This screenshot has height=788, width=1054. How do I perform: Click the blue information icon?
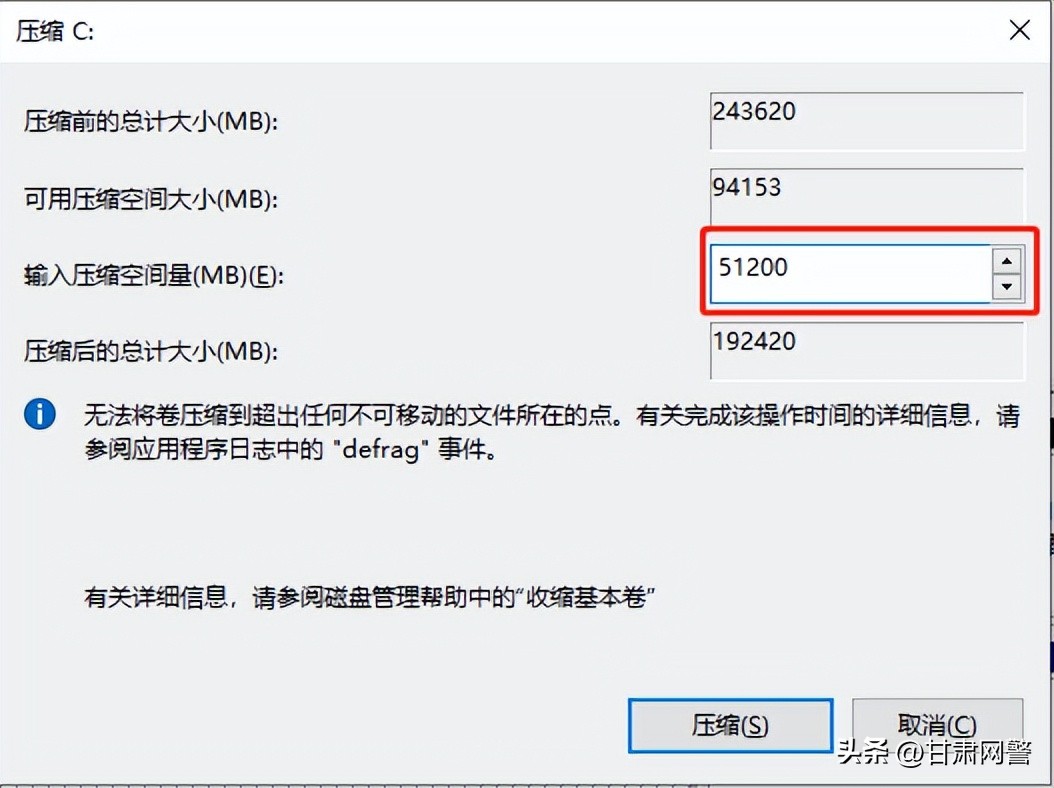40,414
